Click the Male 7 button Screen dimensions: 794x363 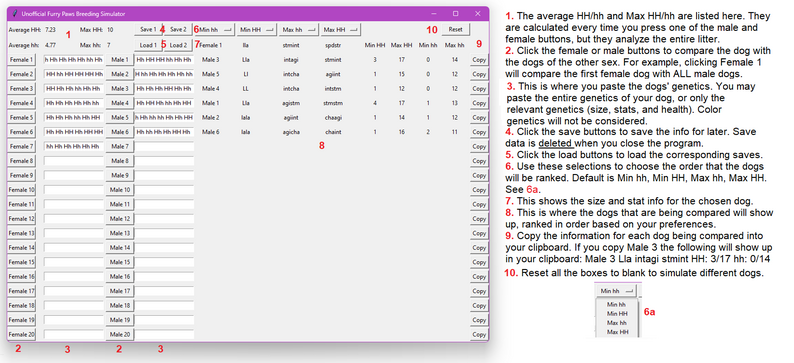pyautogui.click(x=120, y=146)
